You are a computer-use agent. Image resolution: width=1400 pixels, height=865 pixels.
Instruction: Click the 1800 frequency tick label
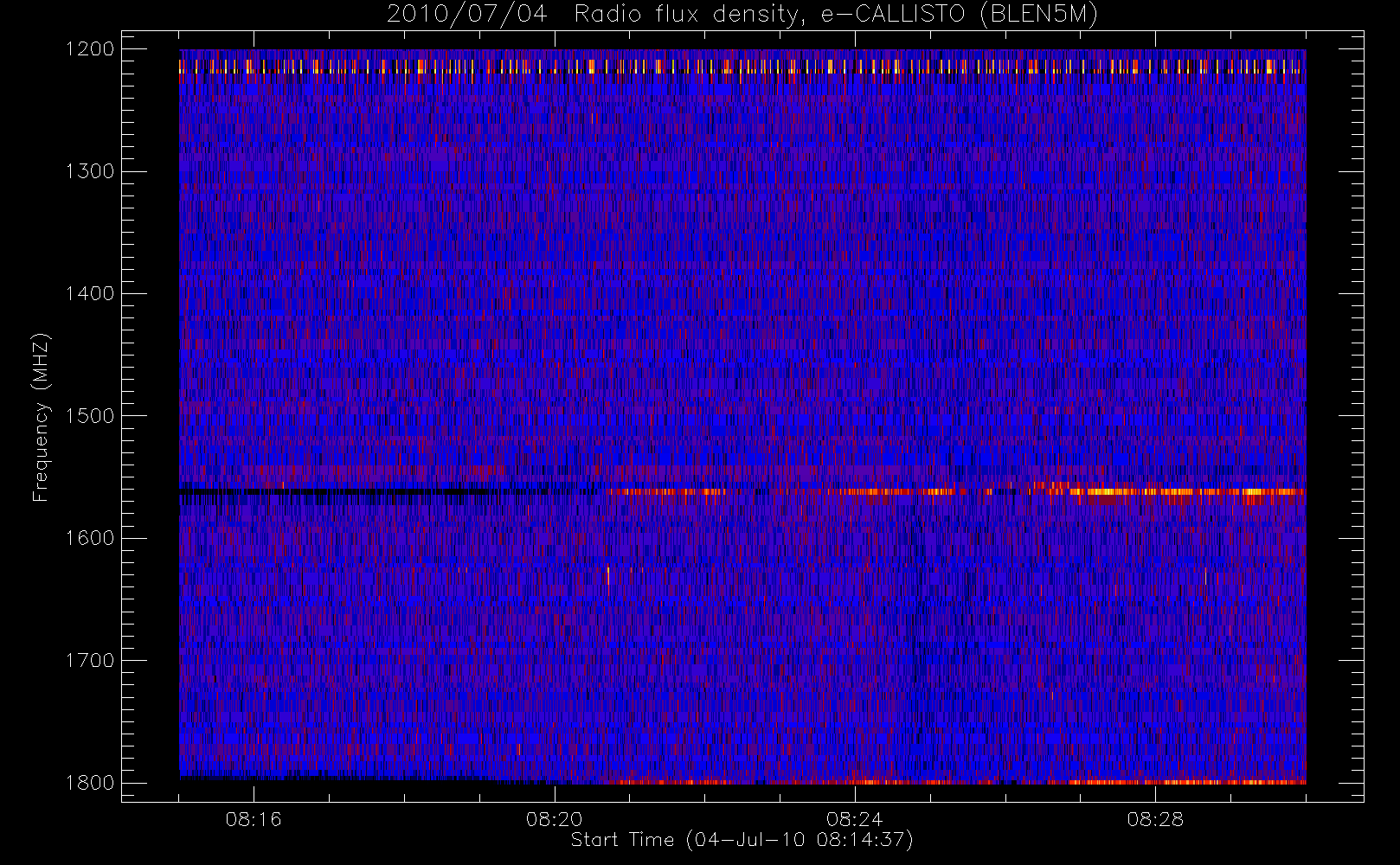pos(91,783)
